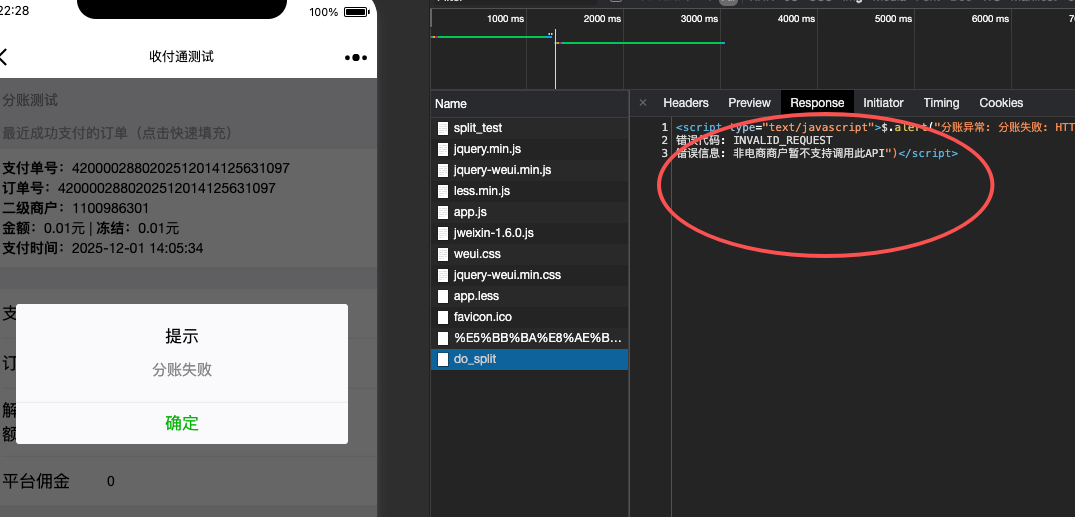
Task: Select the app.js request
Action: 529,212
